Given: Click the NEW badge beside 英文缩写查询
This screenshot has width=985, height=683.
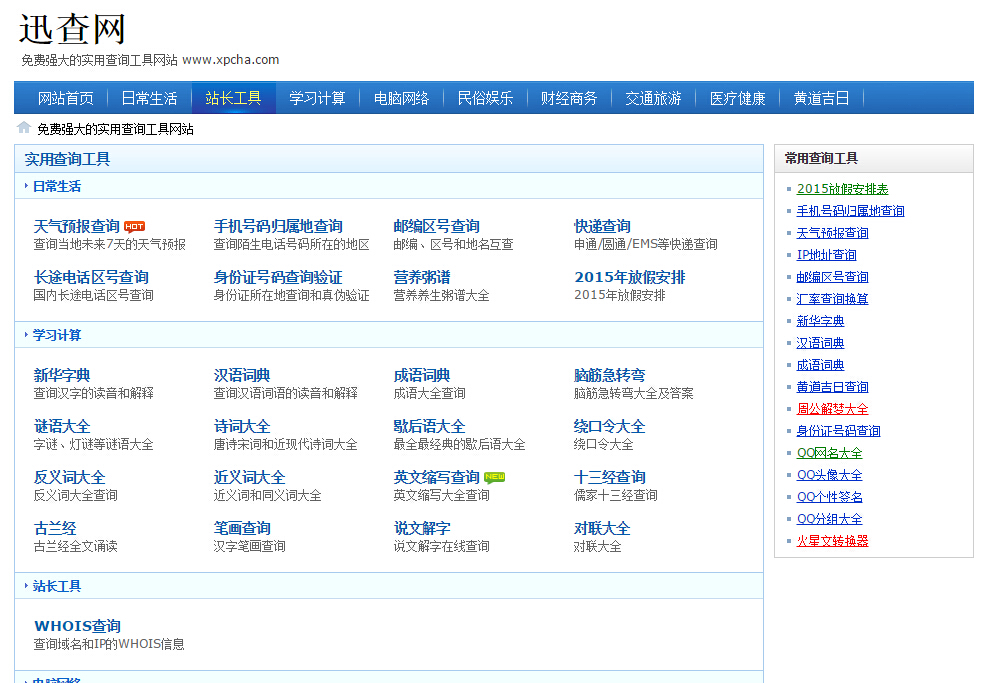Looking at the screenshot, I should [494, 478].
